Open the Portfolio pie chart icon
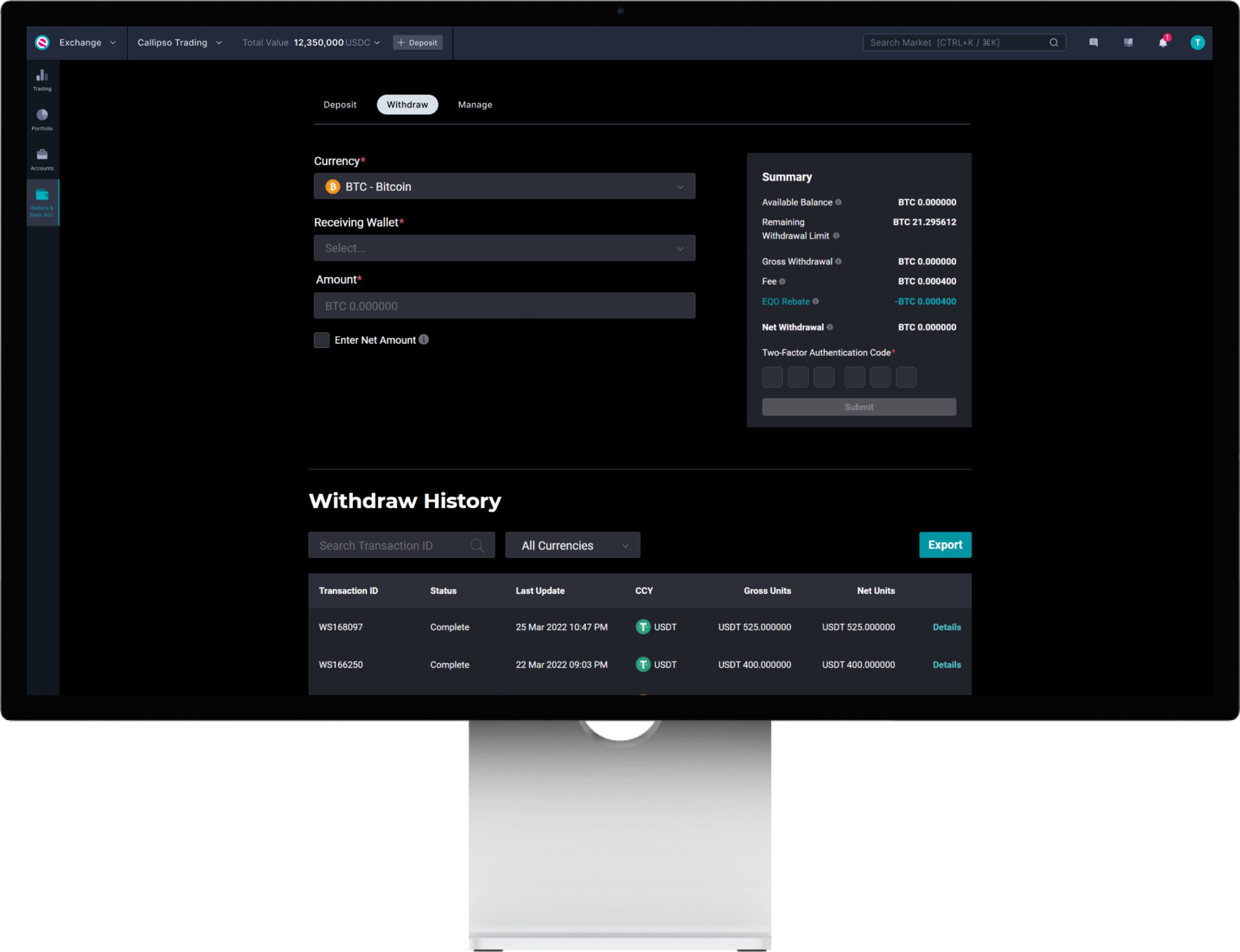1240x952 pixels. tap(42, 119)
